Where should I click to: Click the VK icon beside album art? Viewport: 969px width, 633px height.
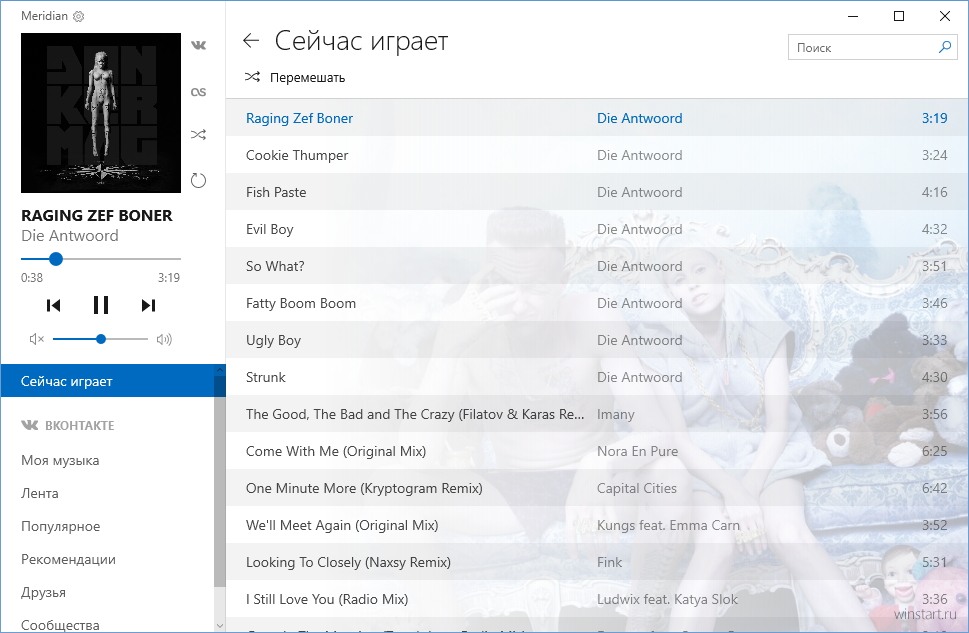click(x=198, y=45)
